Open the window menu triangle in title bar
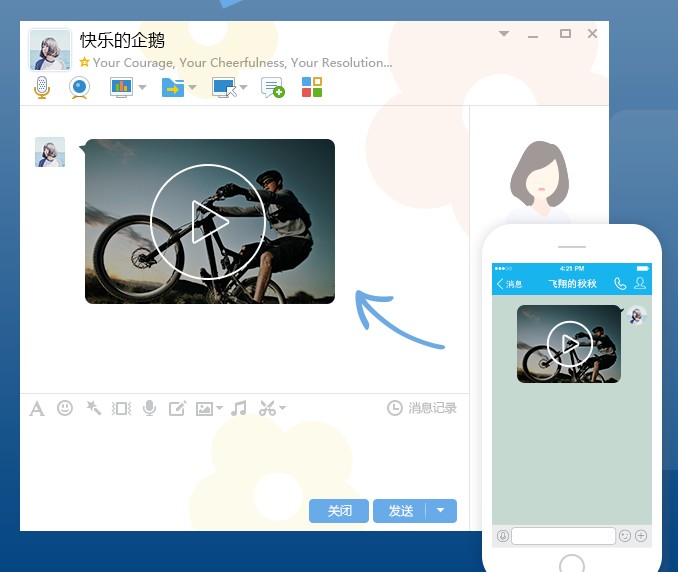This screenshot has width=678, height=572. click(x=504, y=33)
